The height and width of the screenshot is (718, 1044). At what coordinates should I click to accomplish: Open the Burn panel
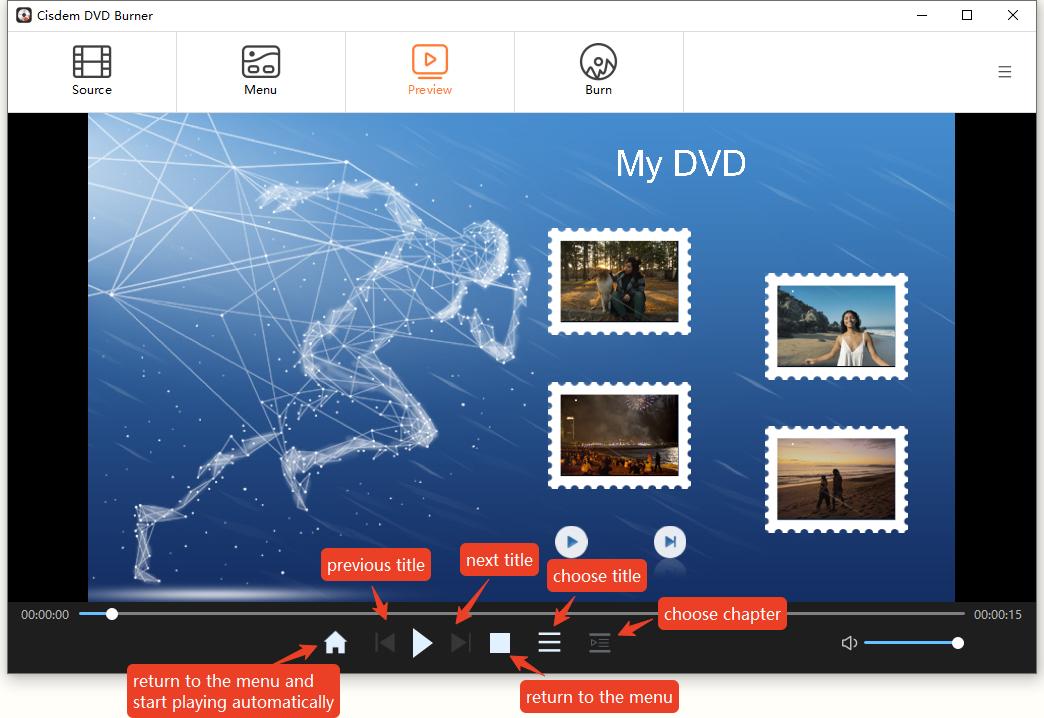pos(598,70)
